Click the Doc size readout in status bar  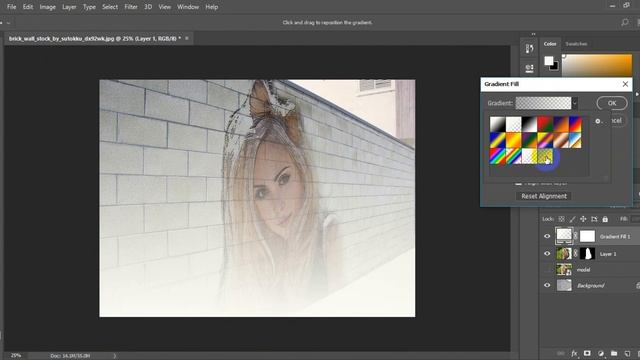[70, 356]
